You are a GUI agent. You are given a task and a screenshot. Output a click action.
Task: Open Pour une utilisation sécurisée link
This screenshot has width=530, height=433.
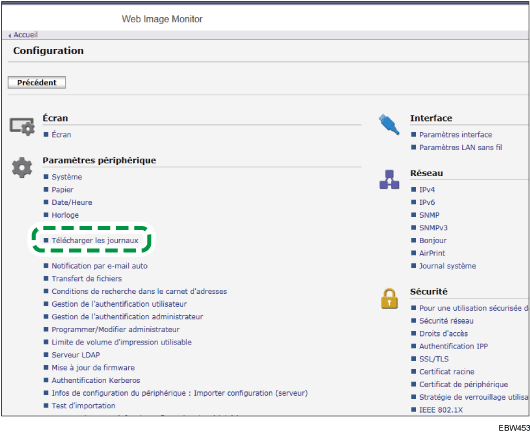coord(474,308)
